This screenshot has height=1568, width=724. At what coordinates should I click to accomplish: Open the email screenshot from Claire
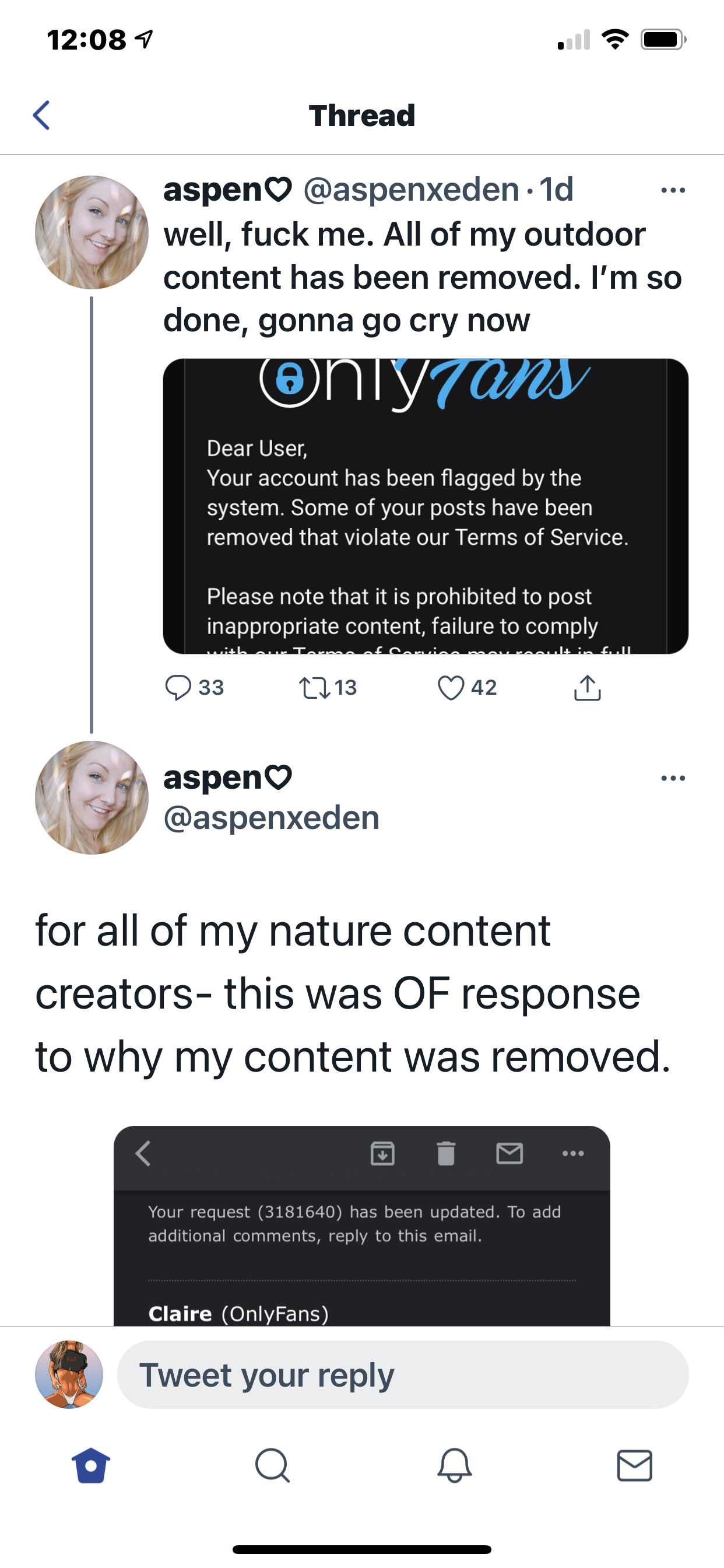(362, 1226)
